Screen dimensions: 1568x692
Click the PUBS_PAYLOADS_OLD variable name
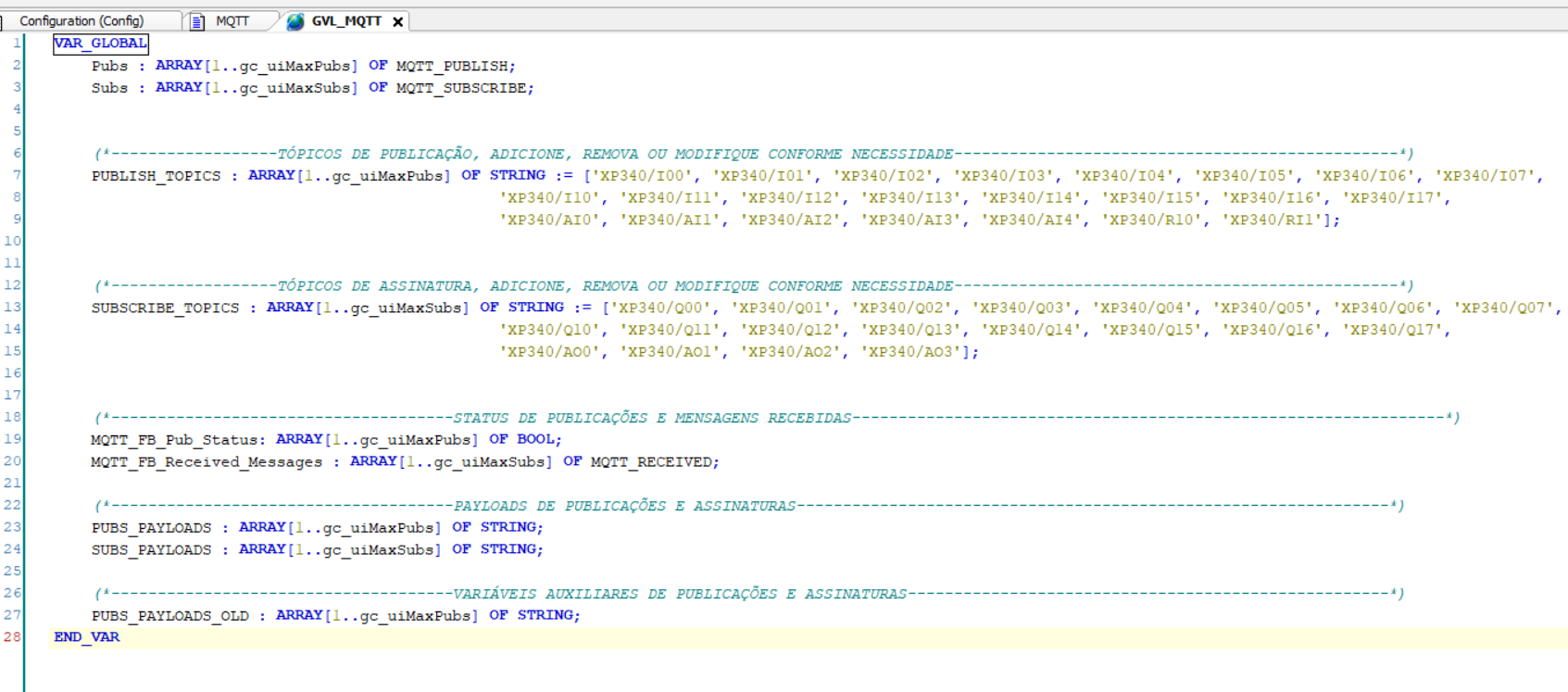click(169, 615)
